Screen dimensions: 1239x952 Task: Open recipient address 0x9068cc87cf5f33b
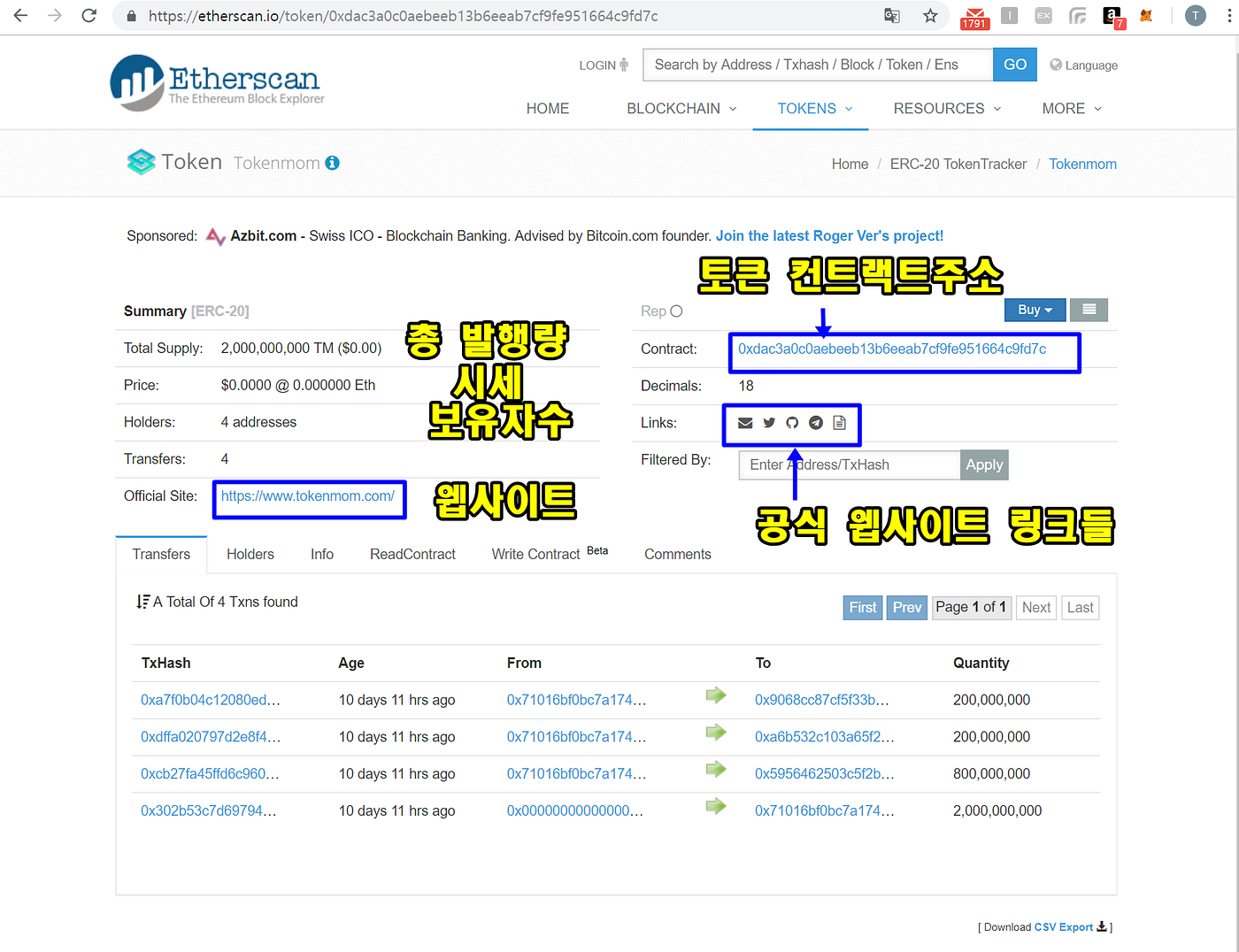pyautogui.click(x=822, y=700)
